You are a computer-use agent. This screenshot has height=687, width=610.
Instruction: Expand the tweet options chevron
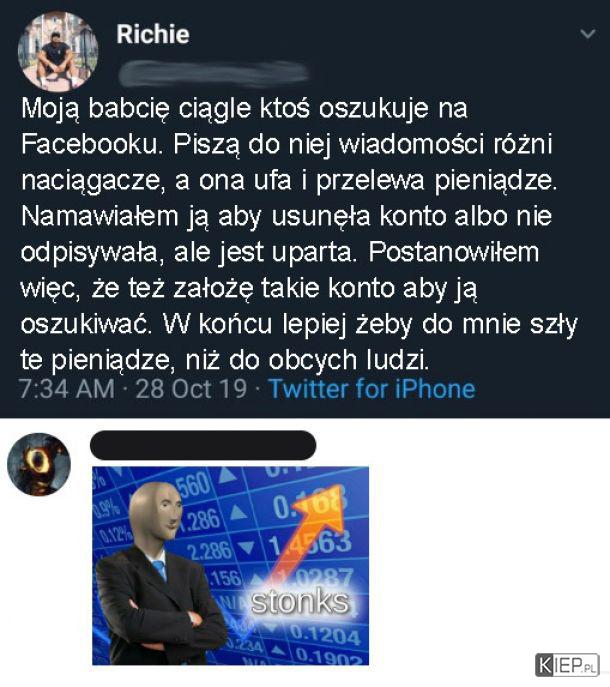[x=587, y=33]
